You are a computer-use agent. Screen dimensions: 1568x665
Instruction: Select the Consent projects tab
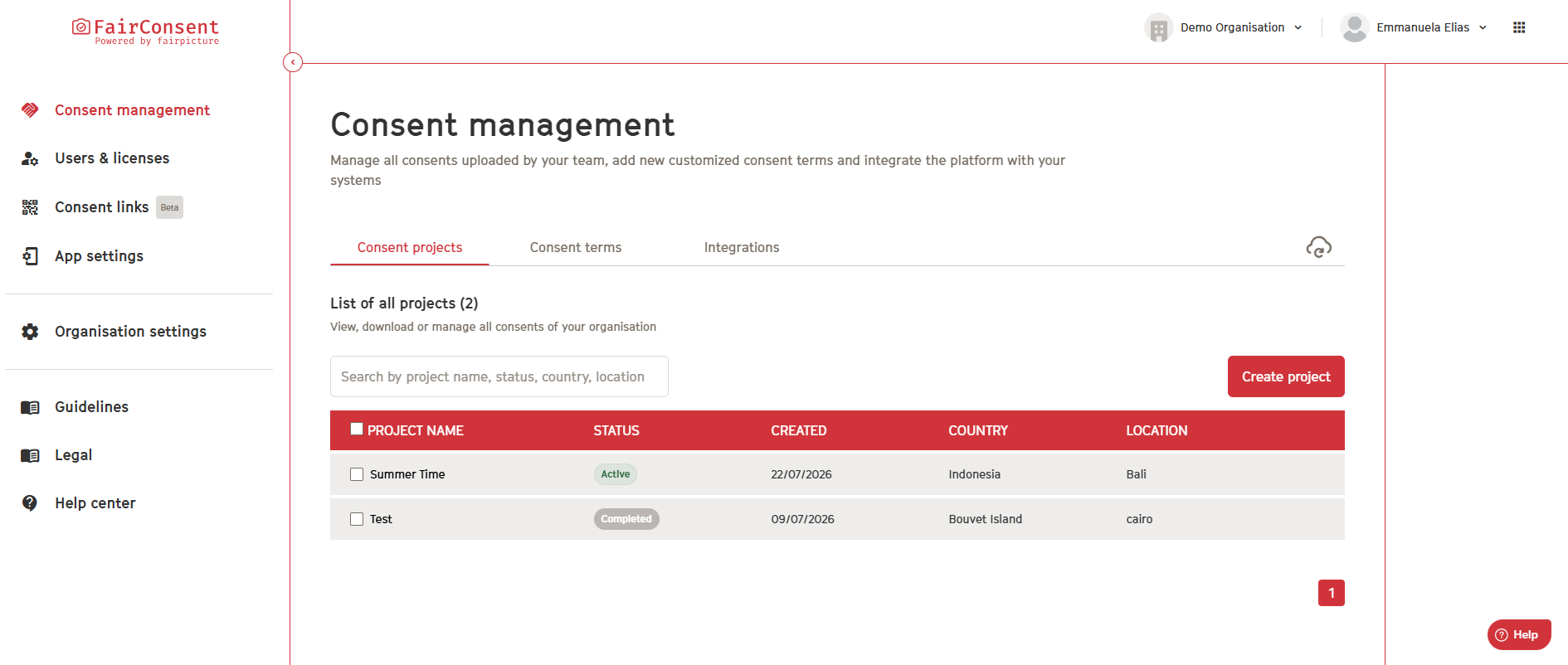410,247
